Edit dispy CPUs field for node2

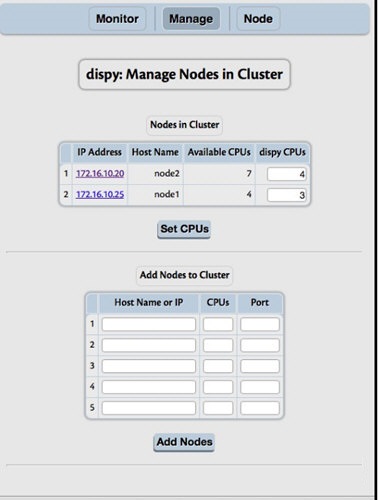287,174
